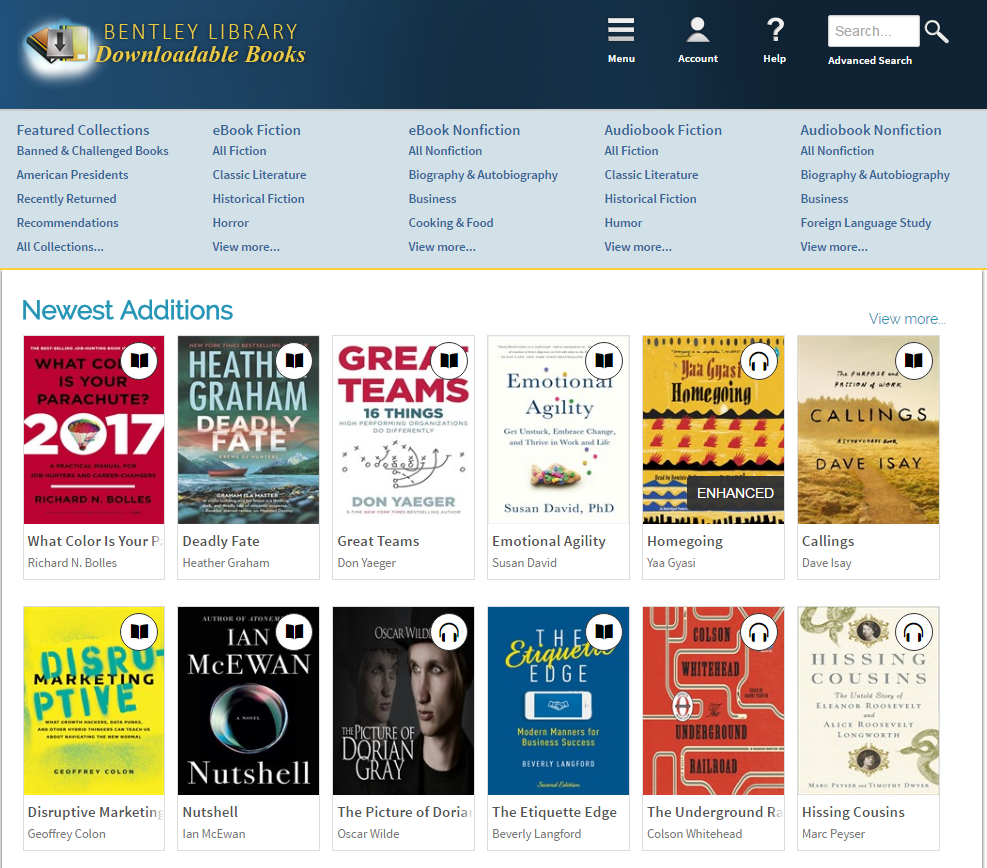
Task: Click the magnifying glass search icon
Action: click(x=936, y=31)
